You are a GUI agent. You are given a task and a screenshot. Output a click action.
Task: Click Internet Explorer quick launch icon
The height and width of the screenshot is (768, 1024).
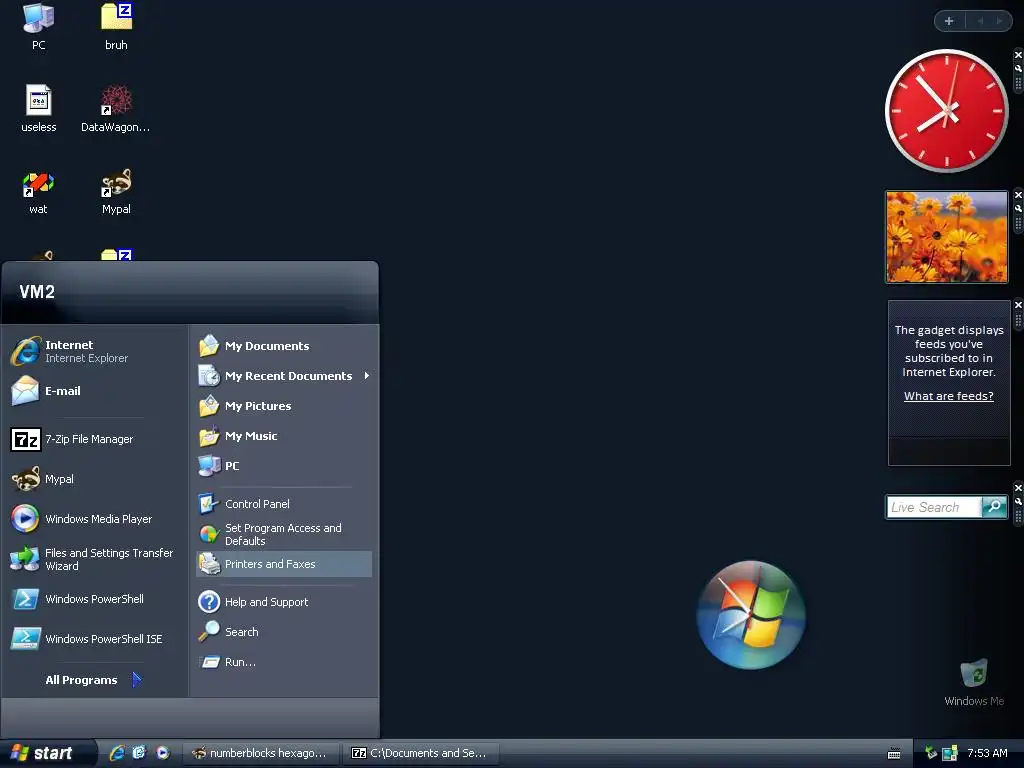(117, 753)
